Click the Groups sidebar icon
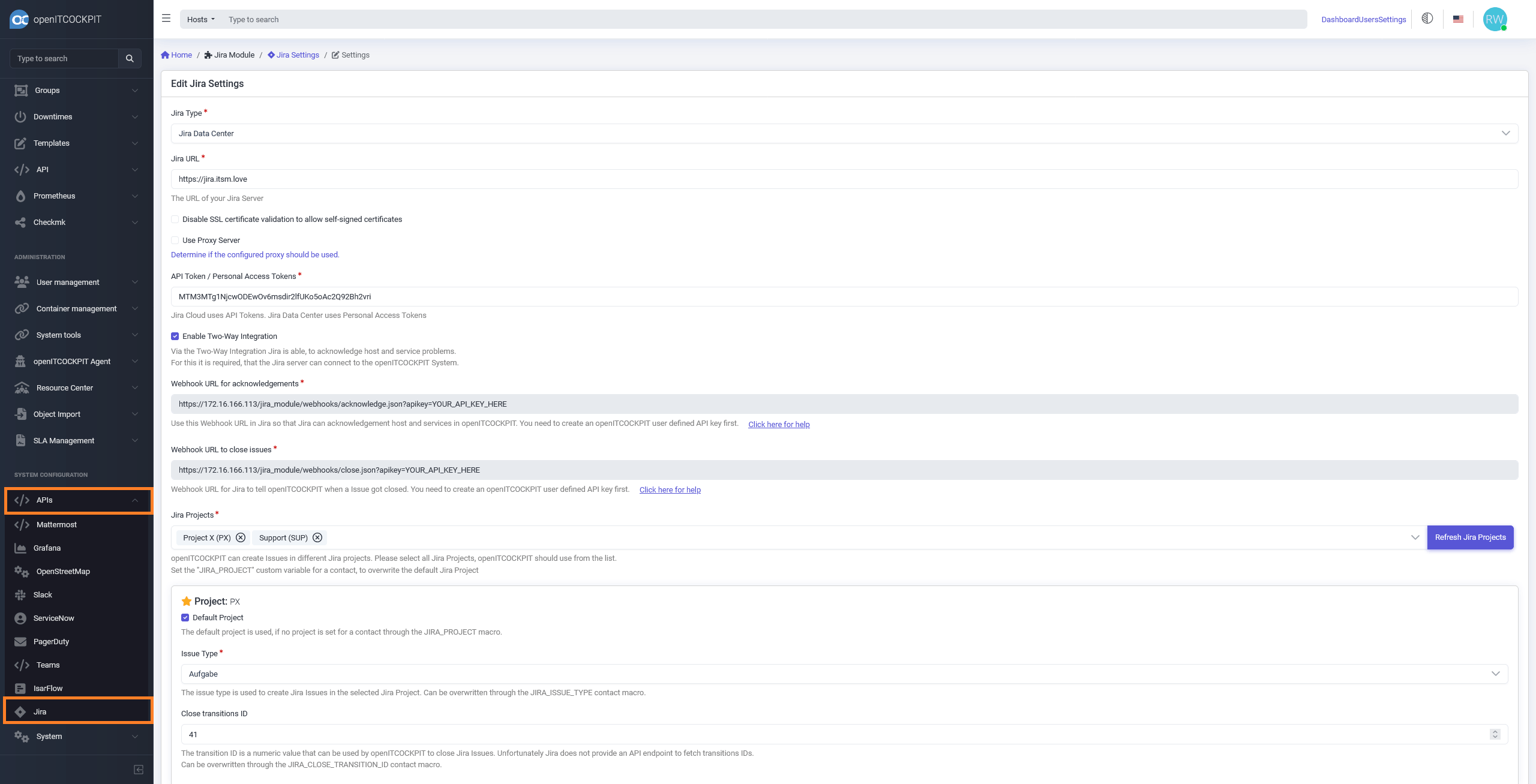The image size is (1536, 784). 21,90
